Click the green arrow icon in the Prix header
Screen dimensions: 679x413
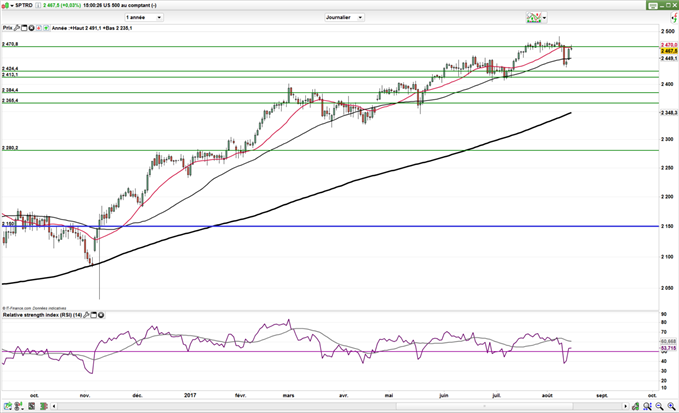pos(46,28)
